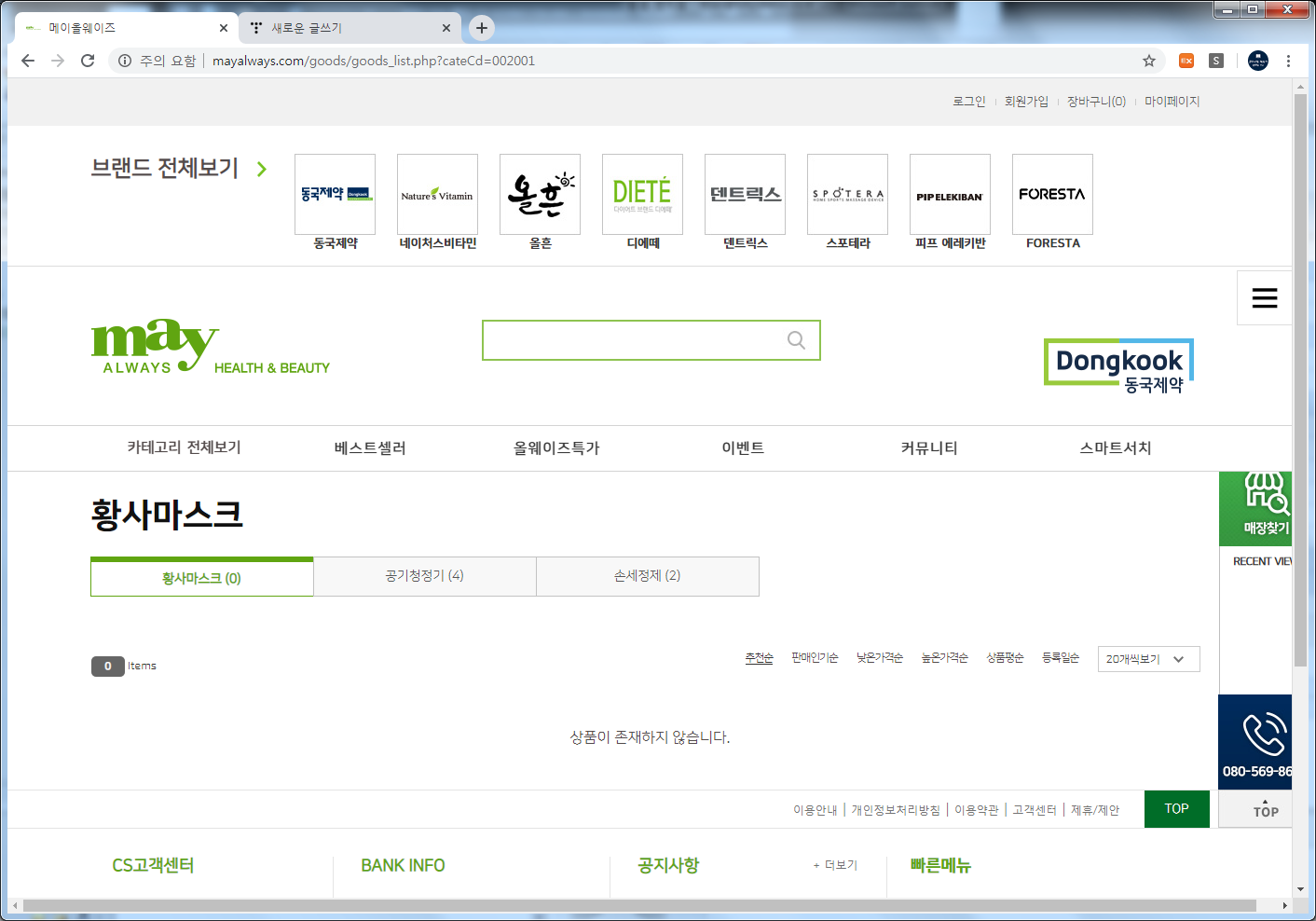Select the DIETE brand logo
Screen dimensions: 1316x921
tap(642, 194)
